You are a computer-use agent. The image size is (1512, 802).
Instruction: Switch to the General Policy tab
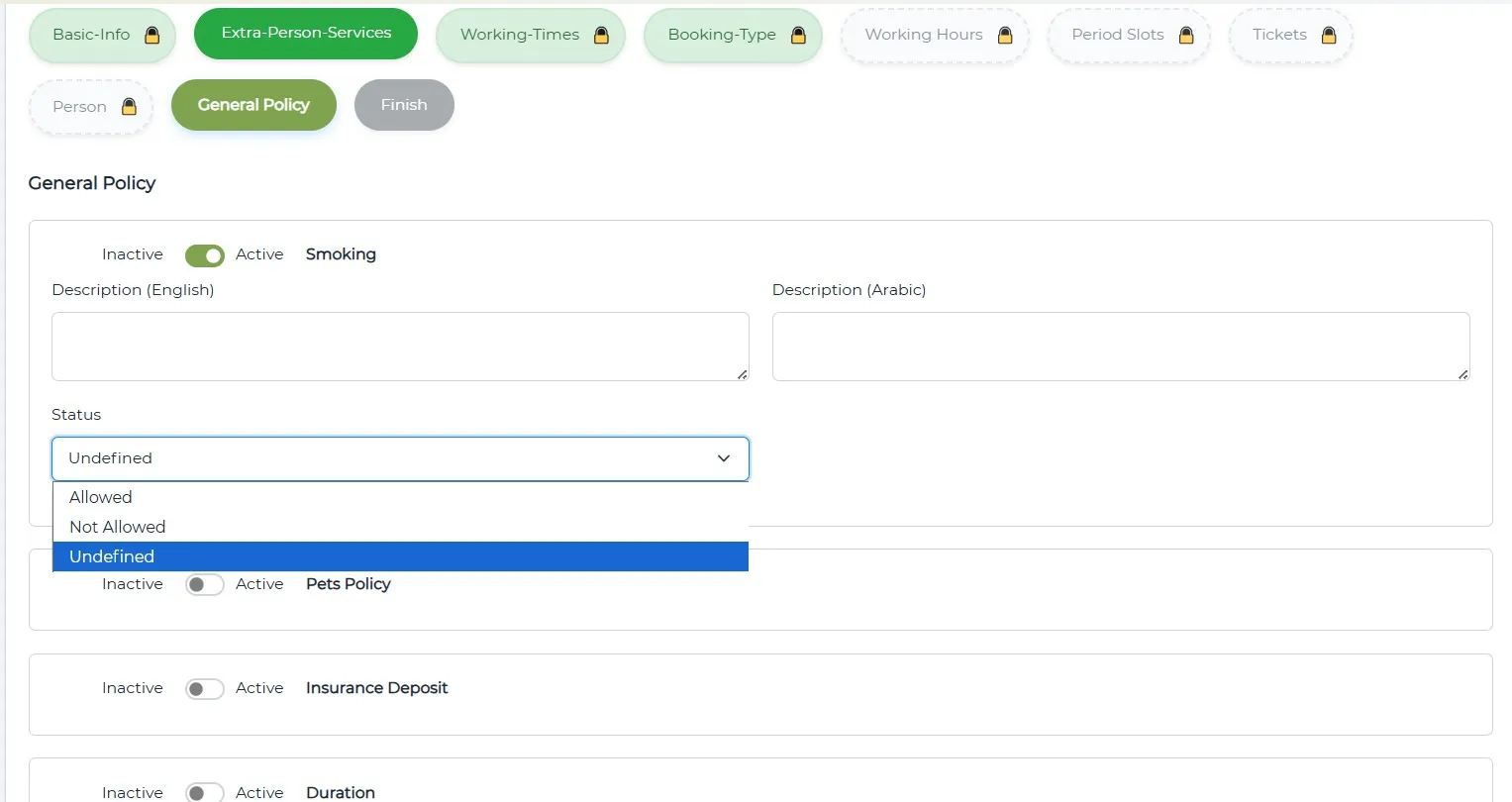[253, 105]
